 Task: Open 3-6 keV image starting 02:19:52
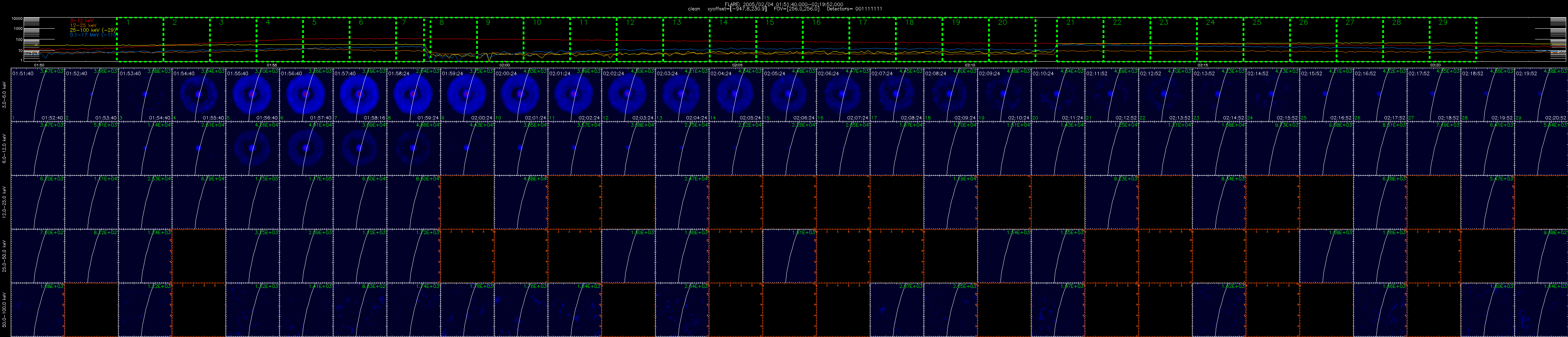click(1540, 94)
